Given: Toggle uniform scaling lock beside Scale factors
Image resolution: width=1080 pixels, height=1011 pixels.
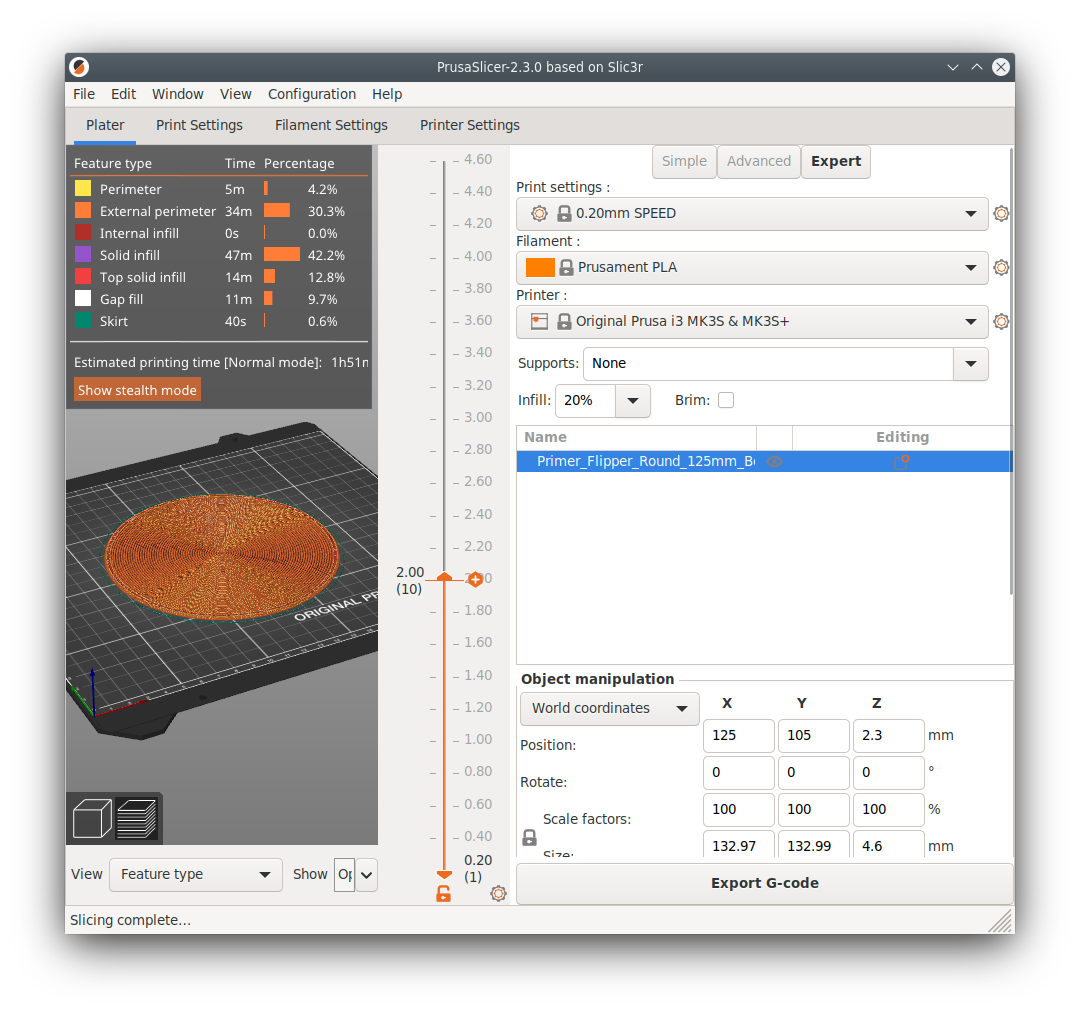Looking at the screenshot, I should (529, 837).
